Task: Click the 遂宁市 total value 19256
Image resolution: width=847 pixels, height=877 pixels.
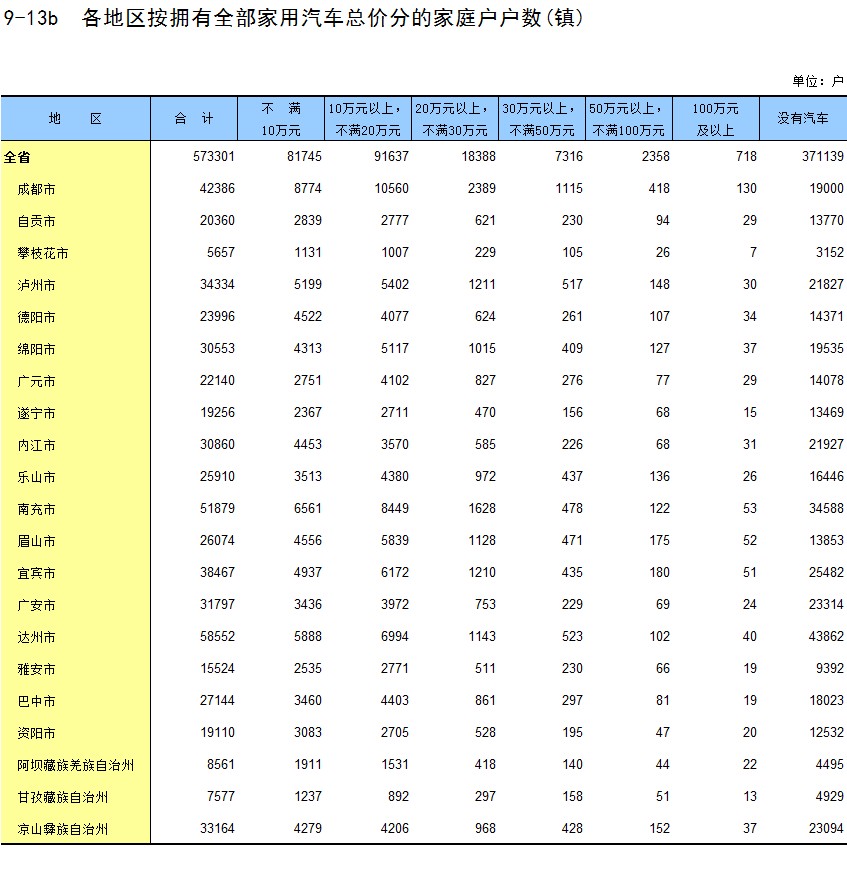Action: click(217, 412)
